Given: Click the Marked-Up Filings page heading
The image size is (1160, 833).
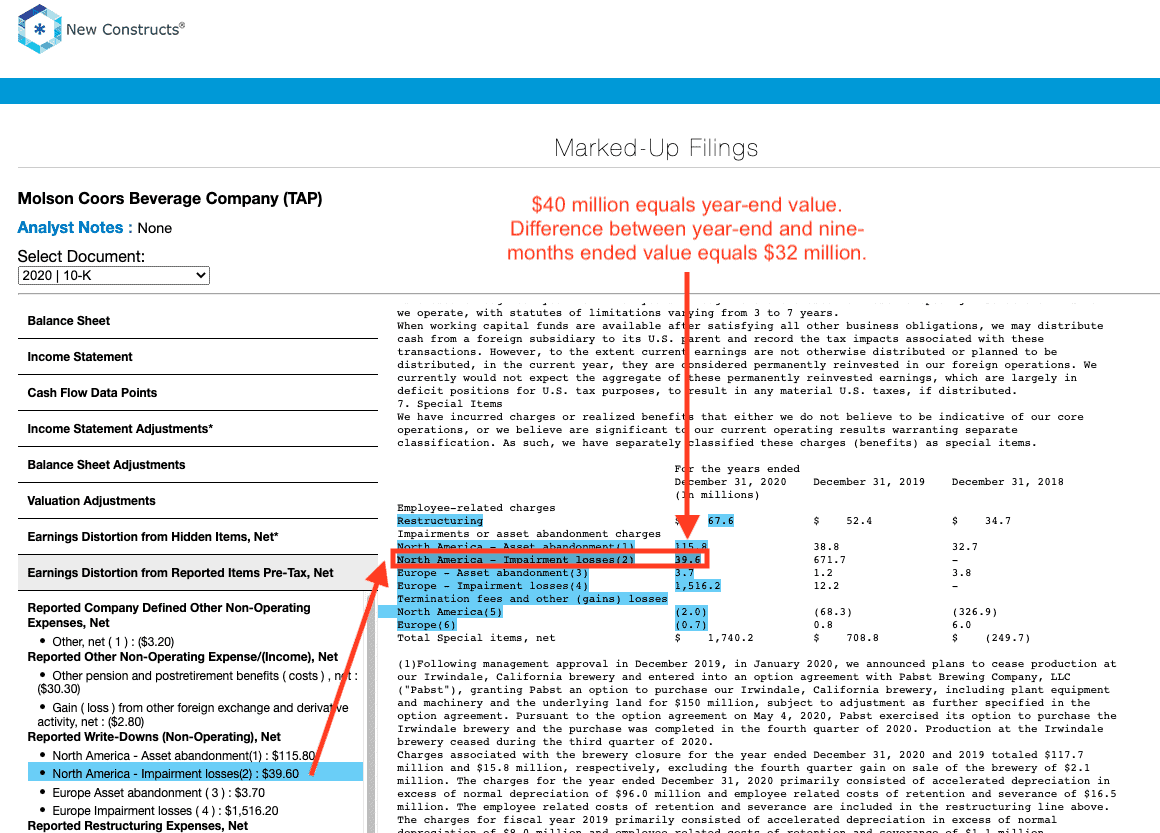Looking at the screenshot, I should pos(656,148).
